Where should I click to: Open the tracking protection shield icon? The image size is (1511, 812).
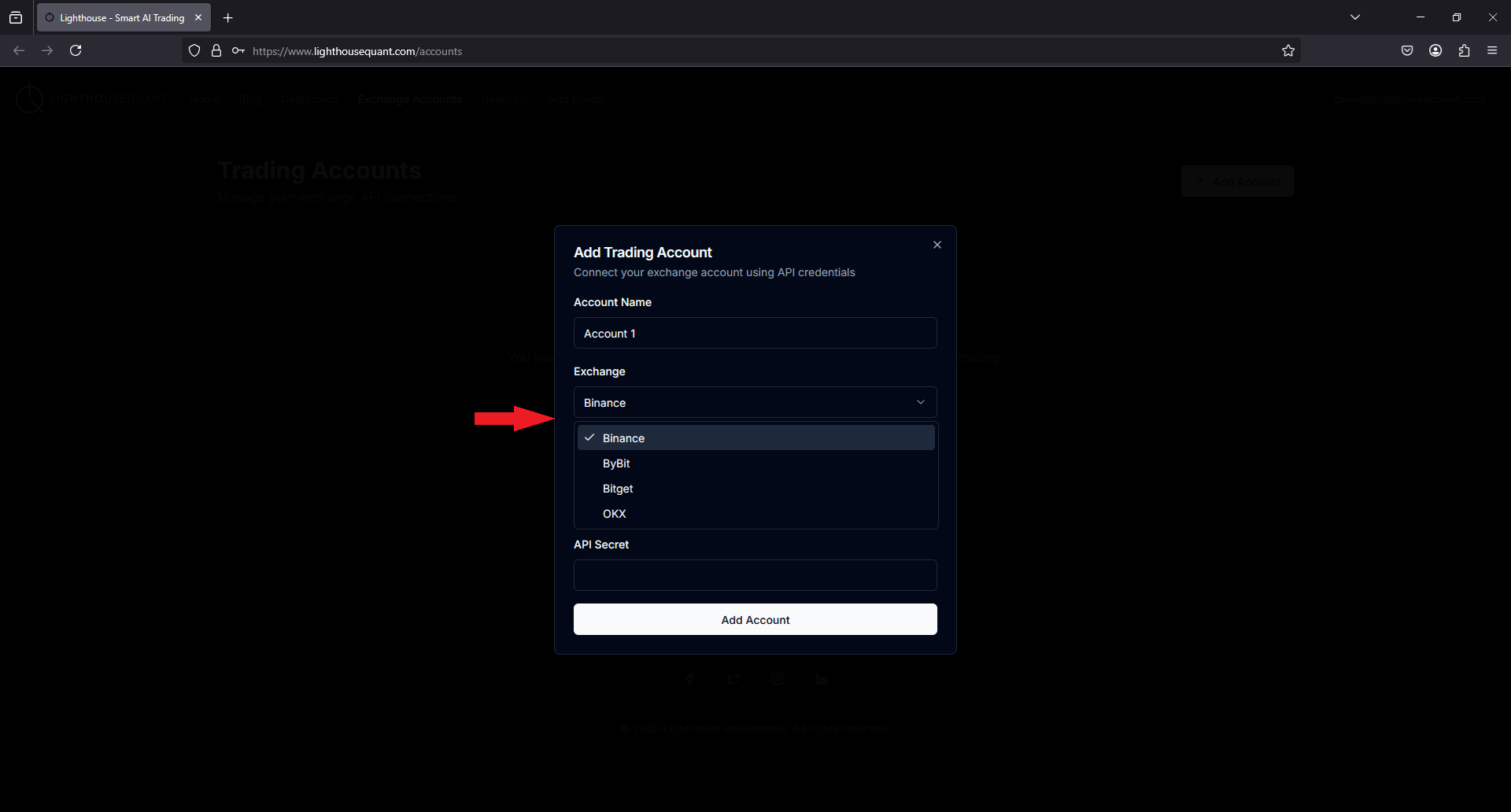coord(194,50)
